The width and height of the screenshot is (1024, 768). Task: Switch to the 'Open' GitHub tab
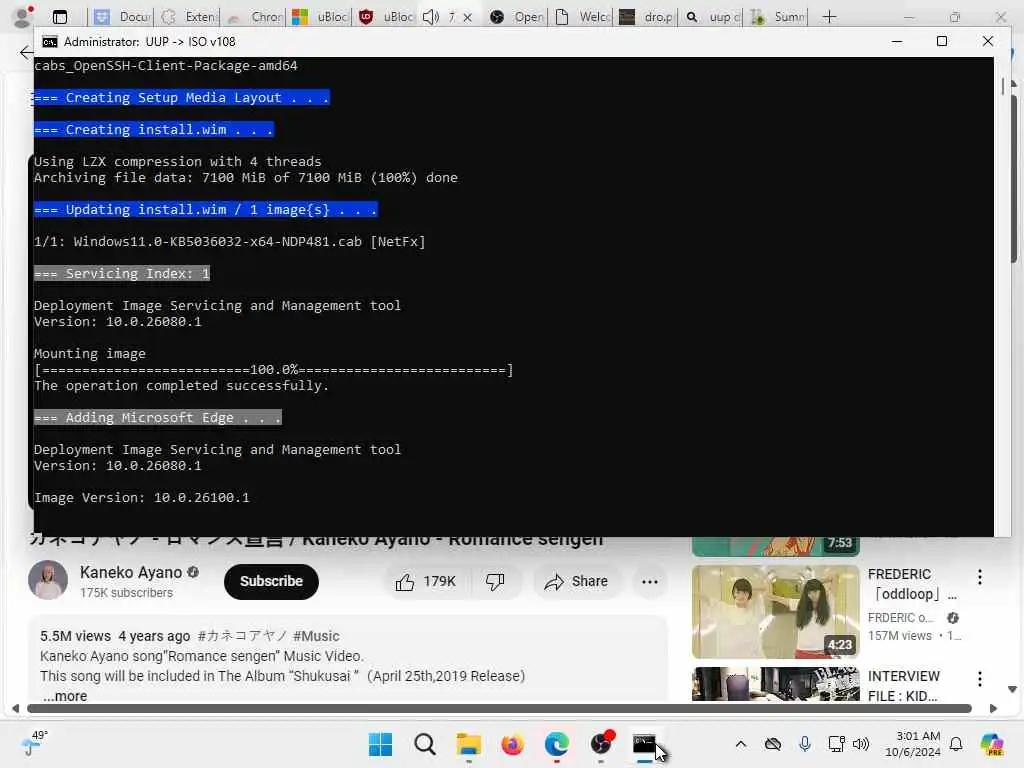[517, 17]
